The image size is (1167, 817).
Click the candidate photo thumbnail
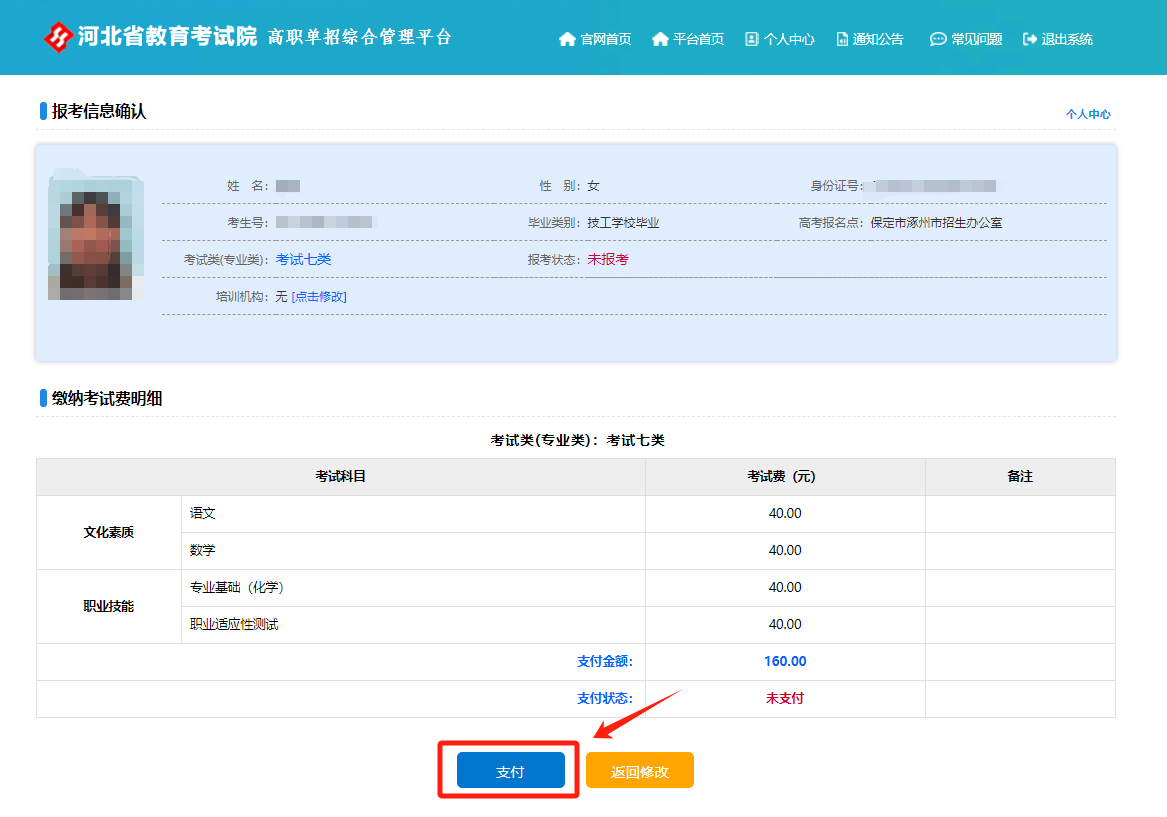(x=95, y=236)
